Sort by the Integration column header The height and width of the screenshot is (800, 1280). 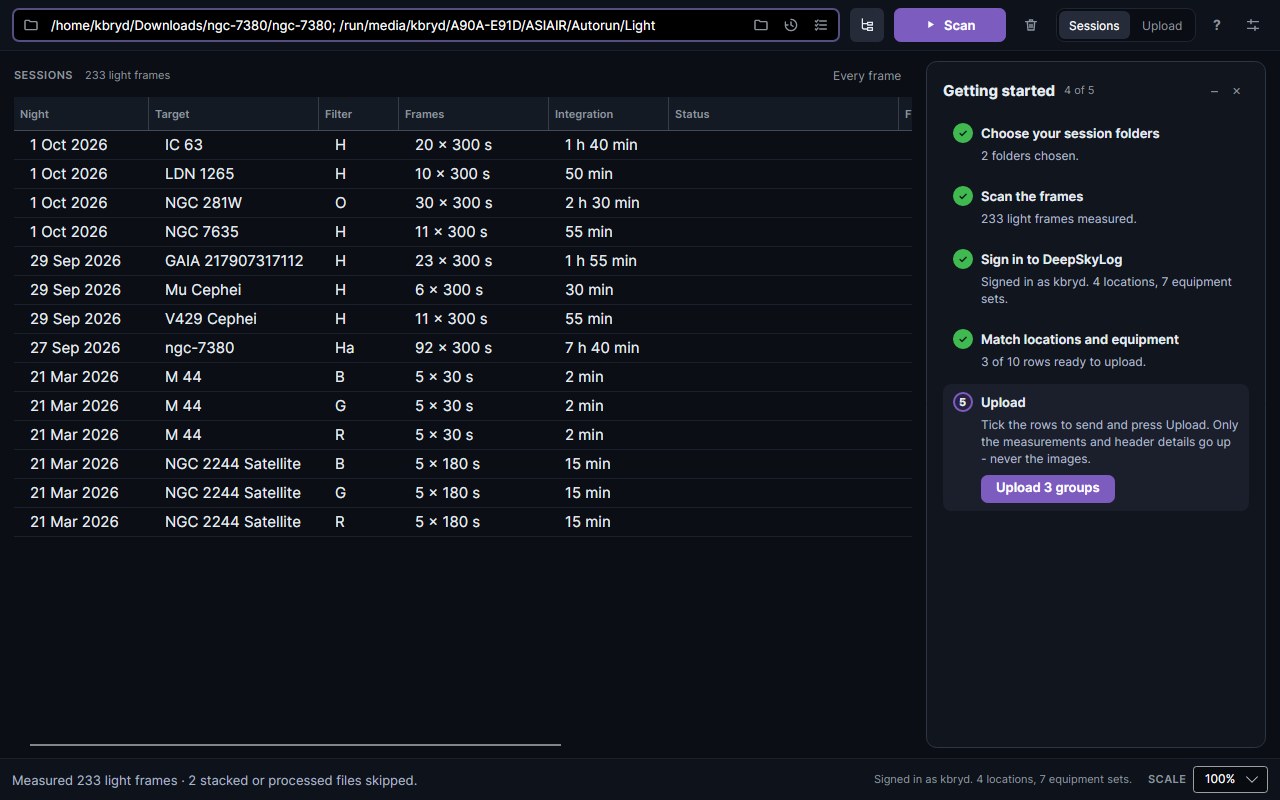coord(609,114)
